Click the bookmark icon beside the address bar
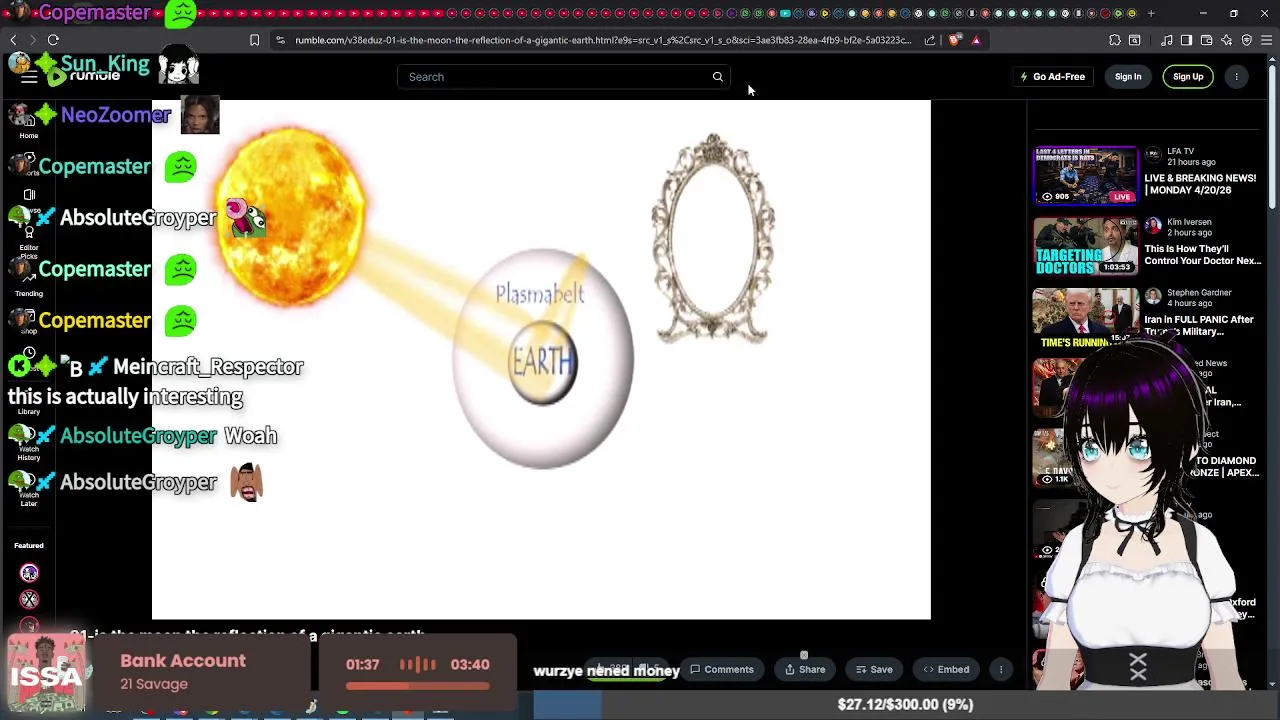This screenshot has height=720, width=1280. [x=254, y=40]
